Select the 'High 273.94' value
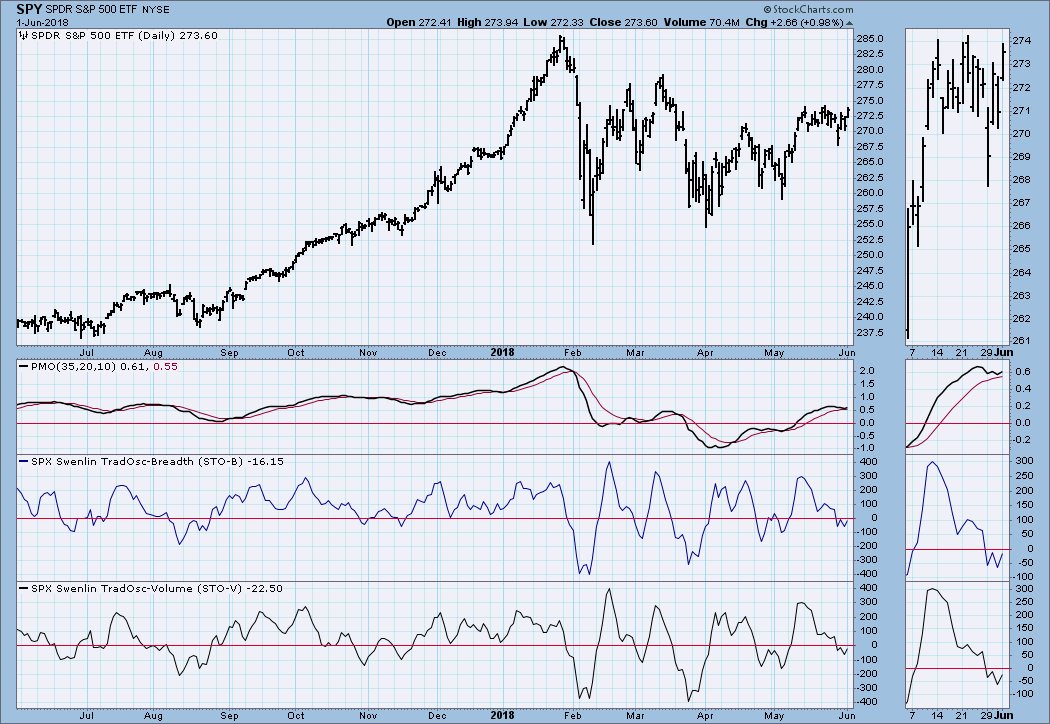The image size is (1050, 724). coord(487,22)
